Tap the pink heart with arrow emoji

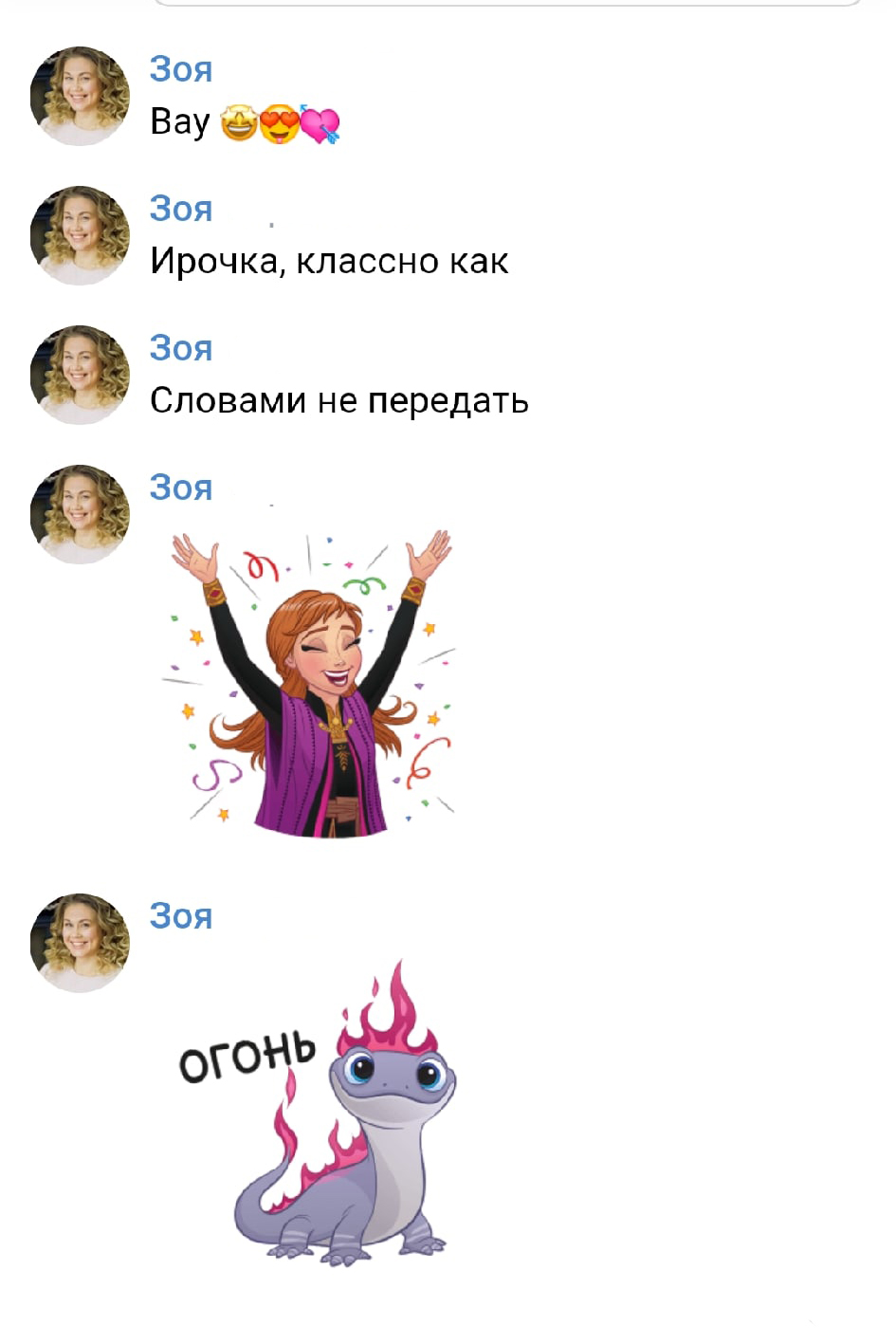(x=320, y=124)
